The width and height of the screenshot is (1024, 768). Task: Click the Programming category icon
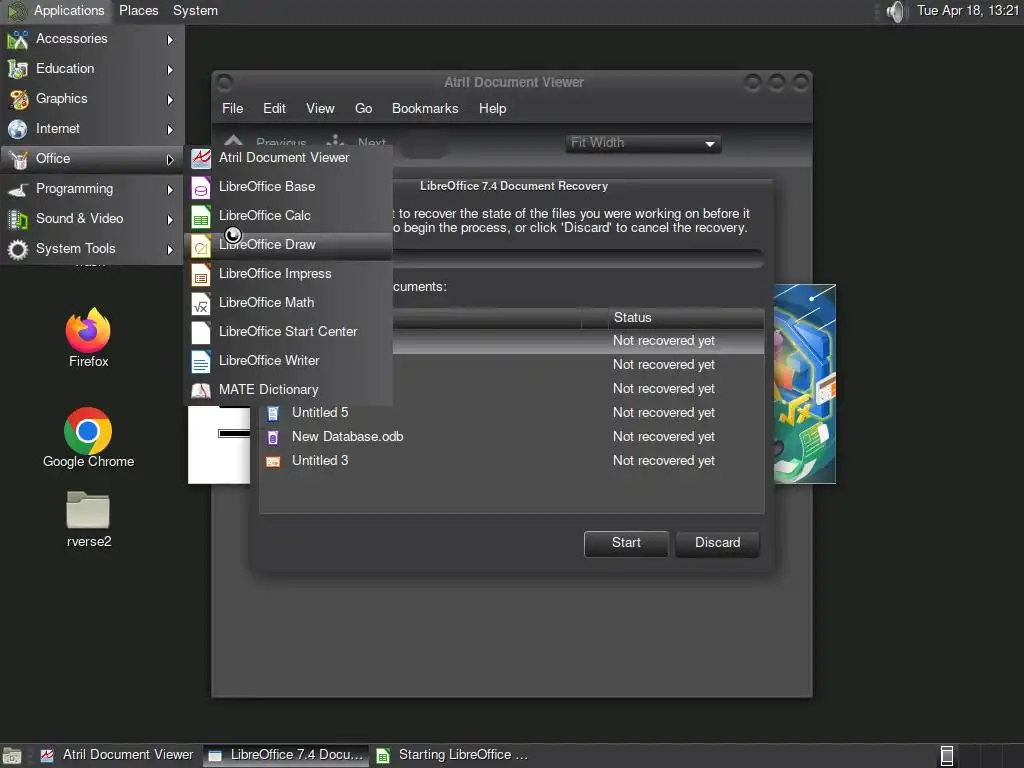point(18,189)
